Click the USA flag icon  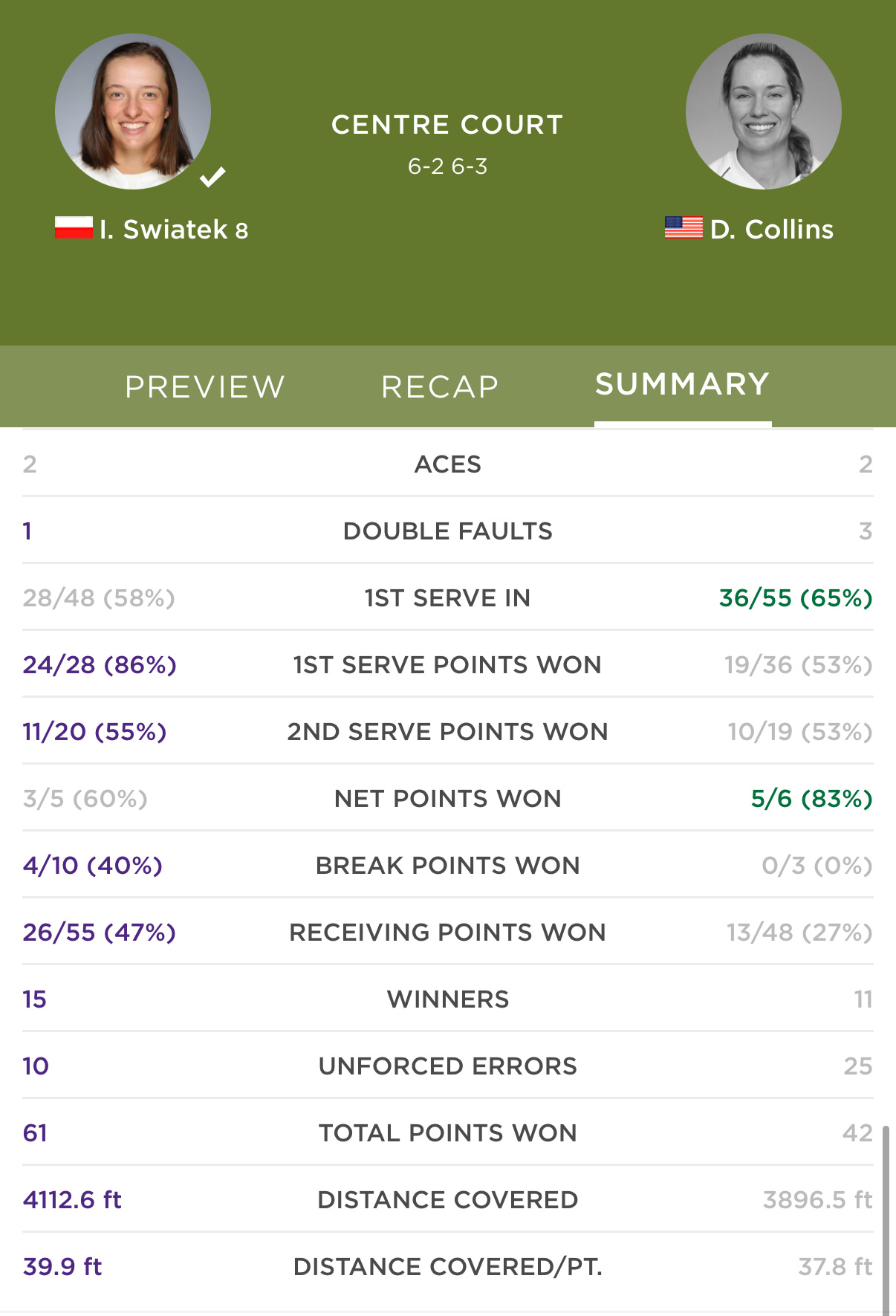point(684,228)
